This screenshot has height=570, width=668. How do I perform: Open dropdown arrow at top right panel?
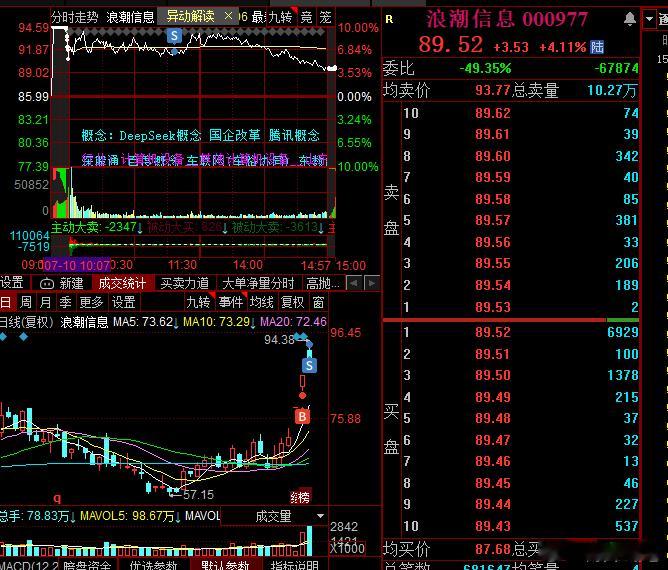[649, 19]
